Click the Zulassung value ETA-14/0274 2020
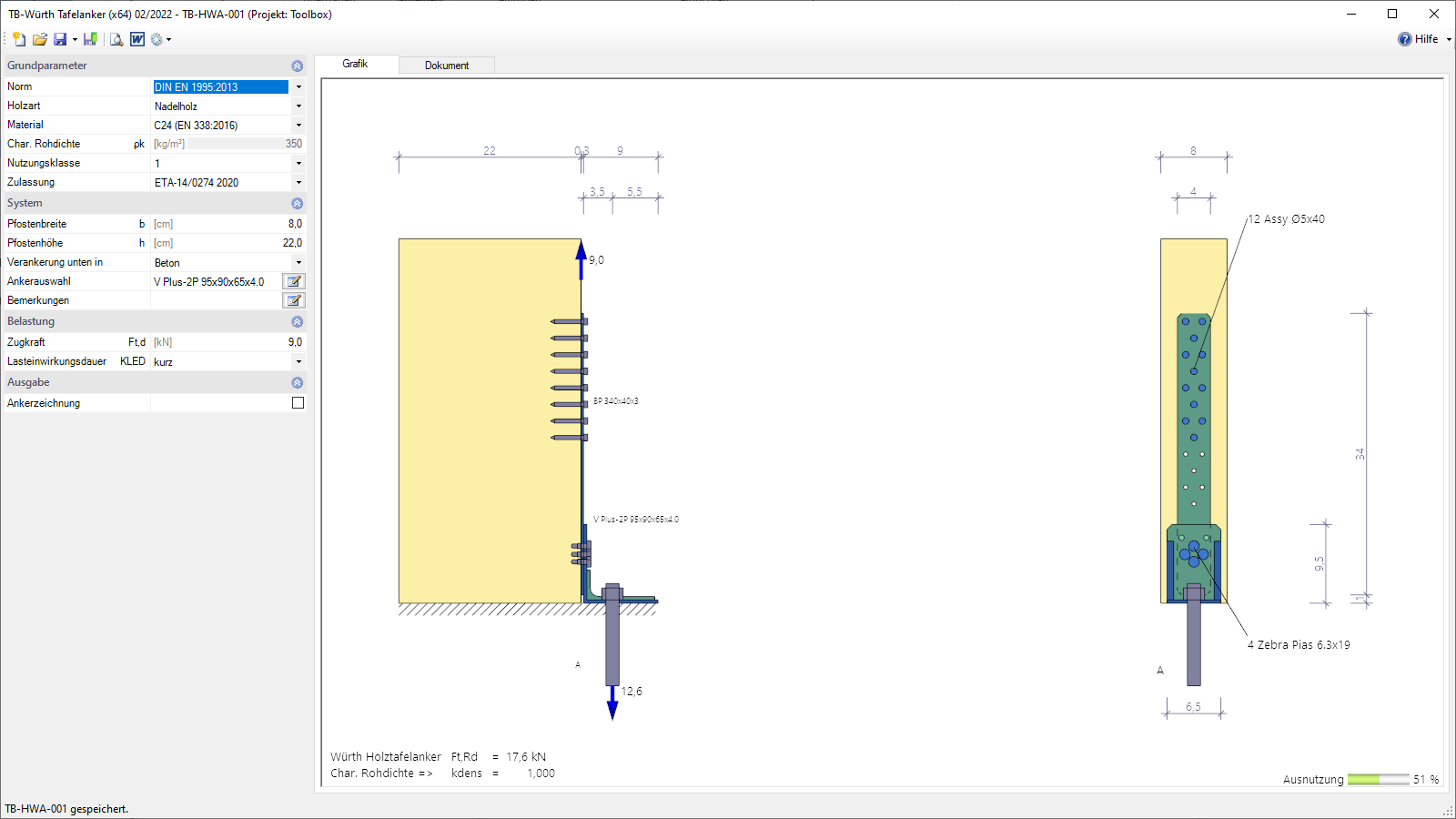 coord(196,183)
